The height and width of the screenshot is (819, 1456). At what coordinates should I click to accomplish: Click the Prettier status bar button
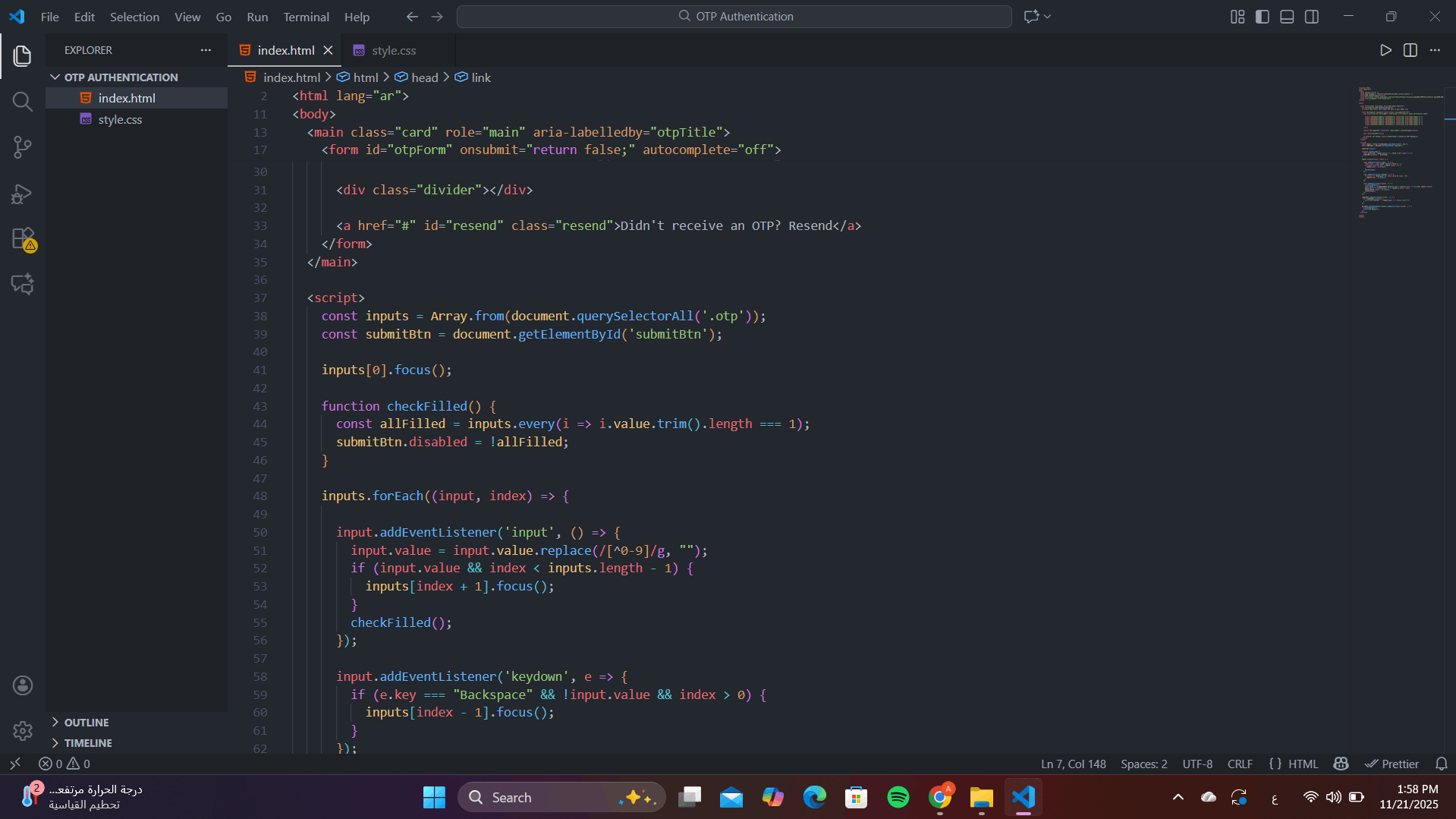1392,764
